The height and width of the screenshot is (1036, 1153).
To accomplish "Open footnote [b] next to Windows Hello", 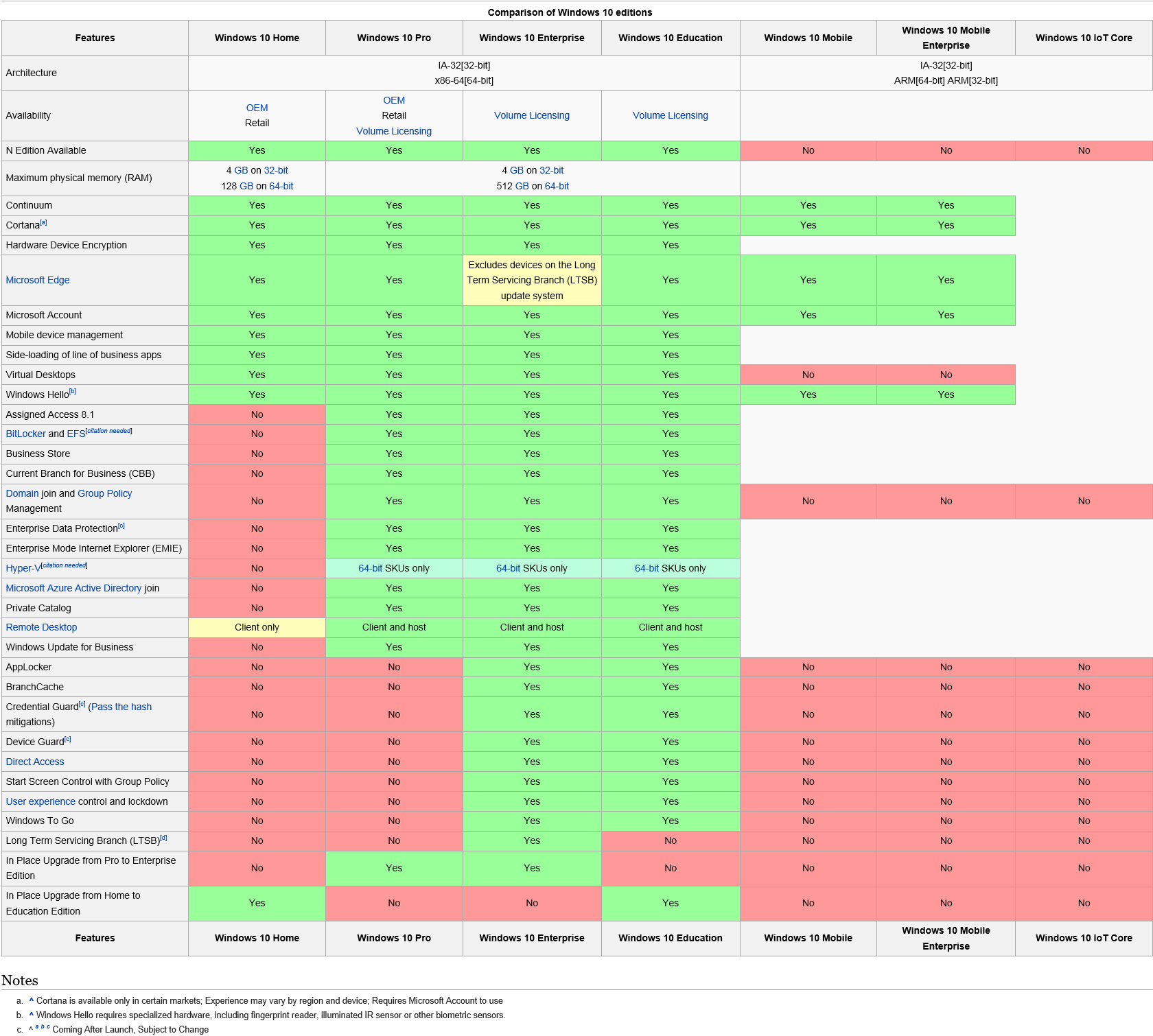I will (x=73, y=392).
